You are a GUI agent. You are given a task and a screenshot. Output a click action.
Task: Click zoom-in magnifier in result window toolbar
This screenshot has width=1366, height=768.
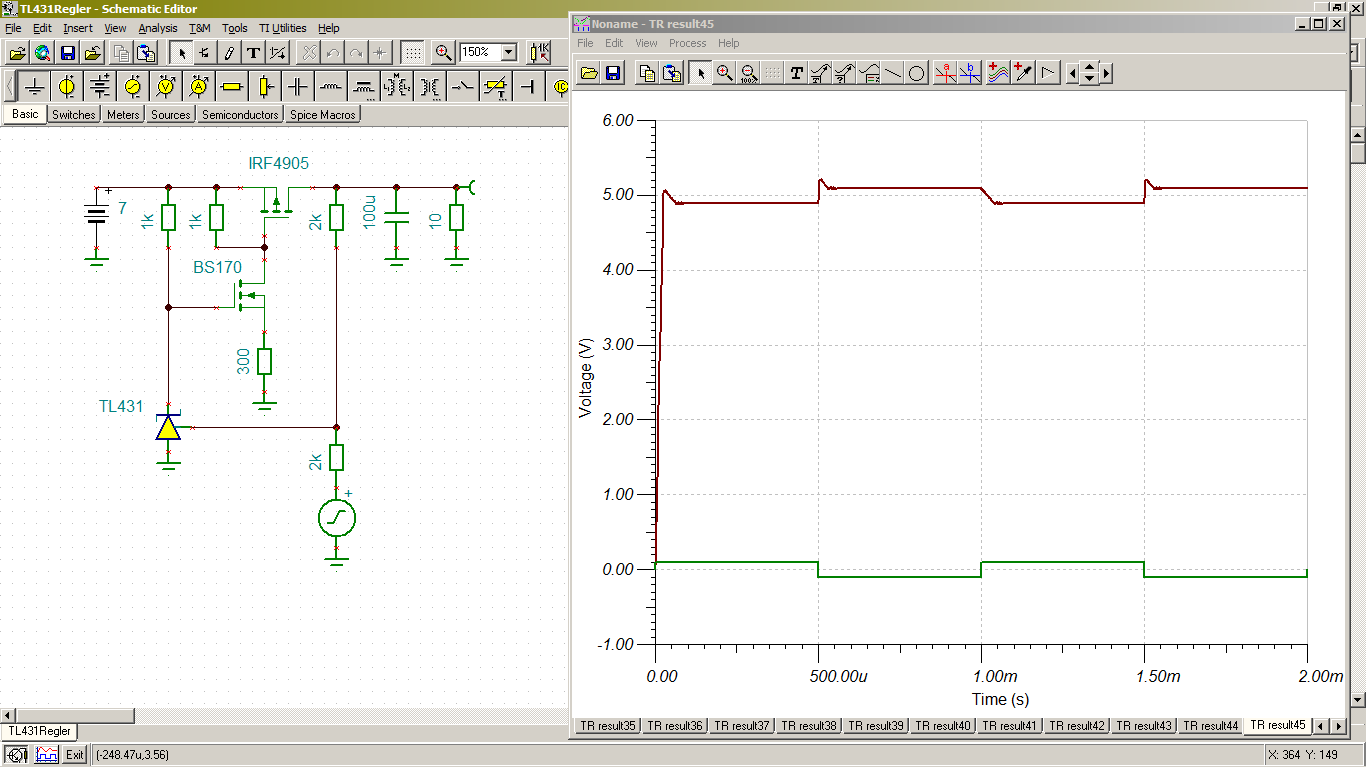[725, 72]
